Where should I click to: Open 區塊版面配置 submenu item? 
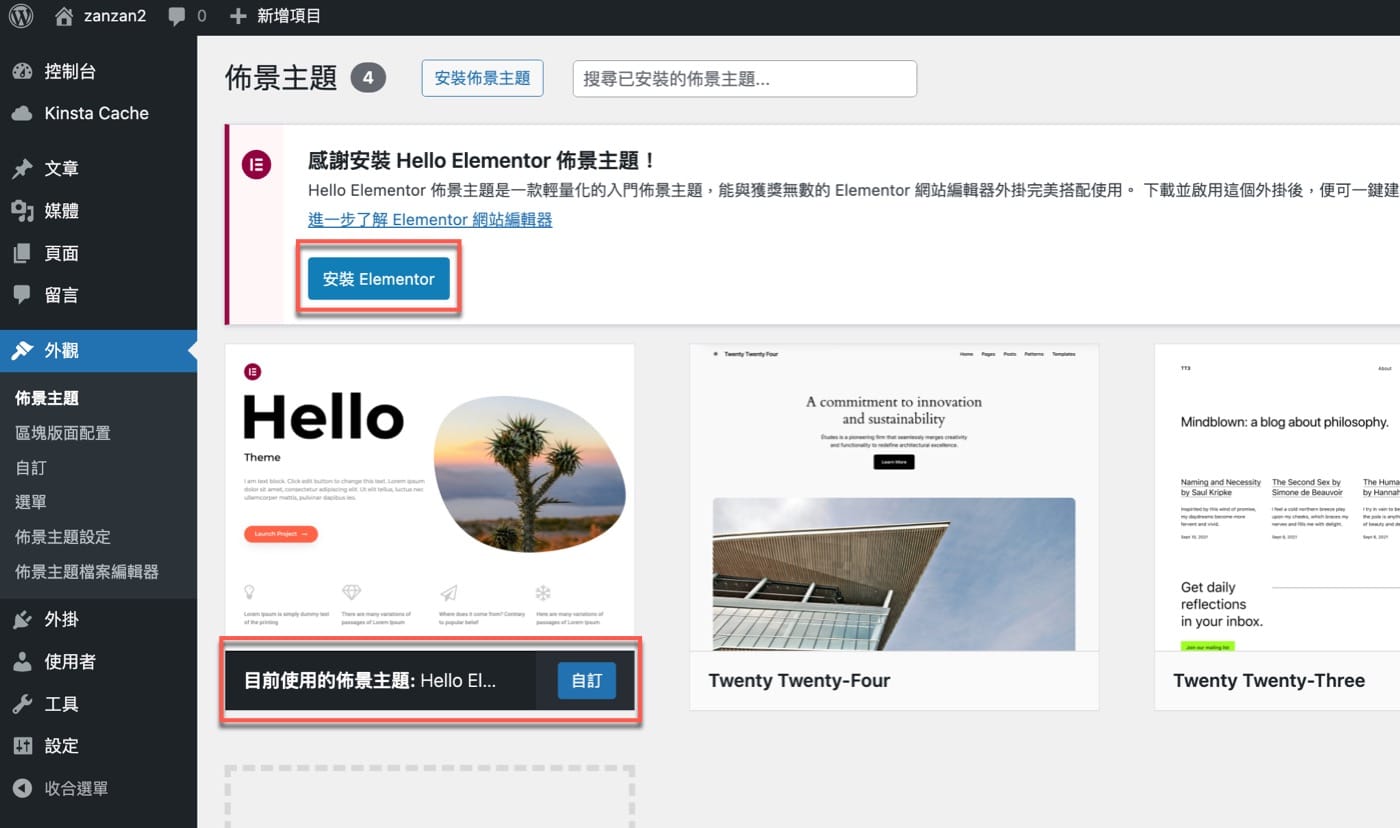[63, 433]
